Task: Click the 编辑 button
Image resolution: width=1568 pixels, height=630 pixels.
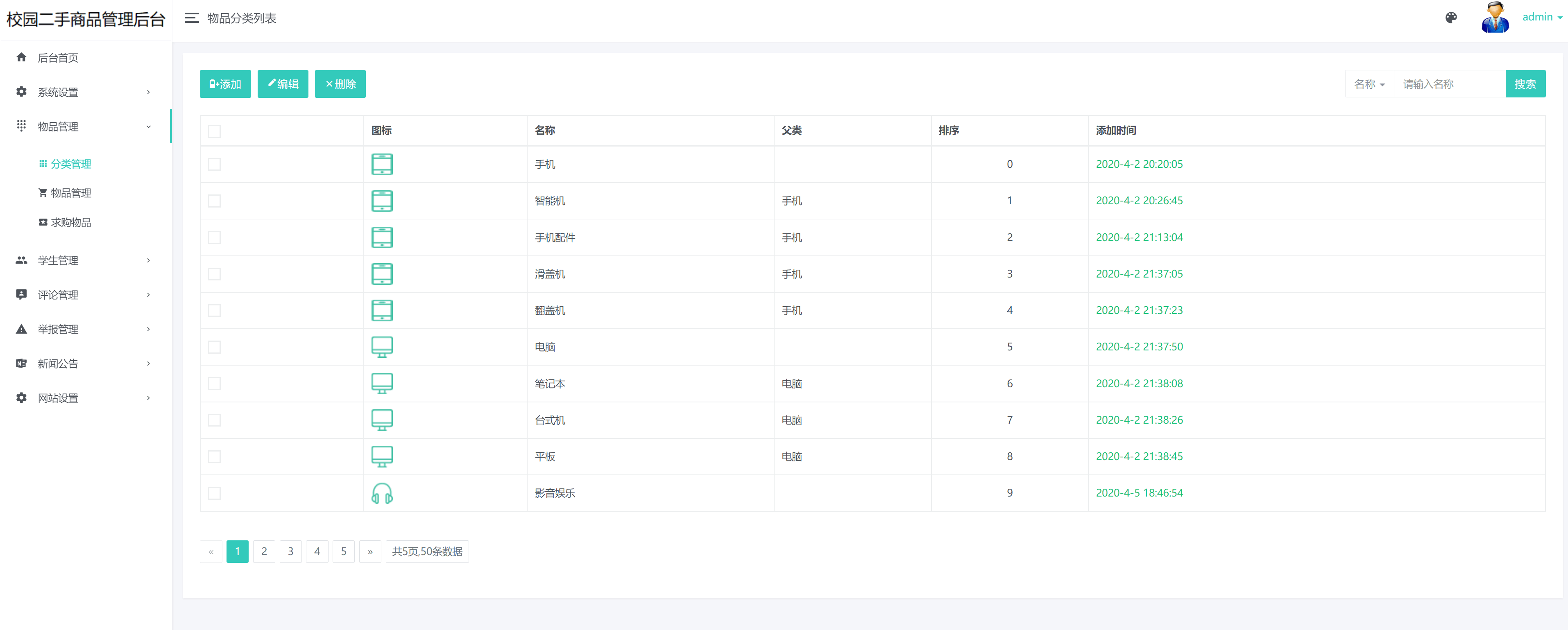Action: coord(283,84)
